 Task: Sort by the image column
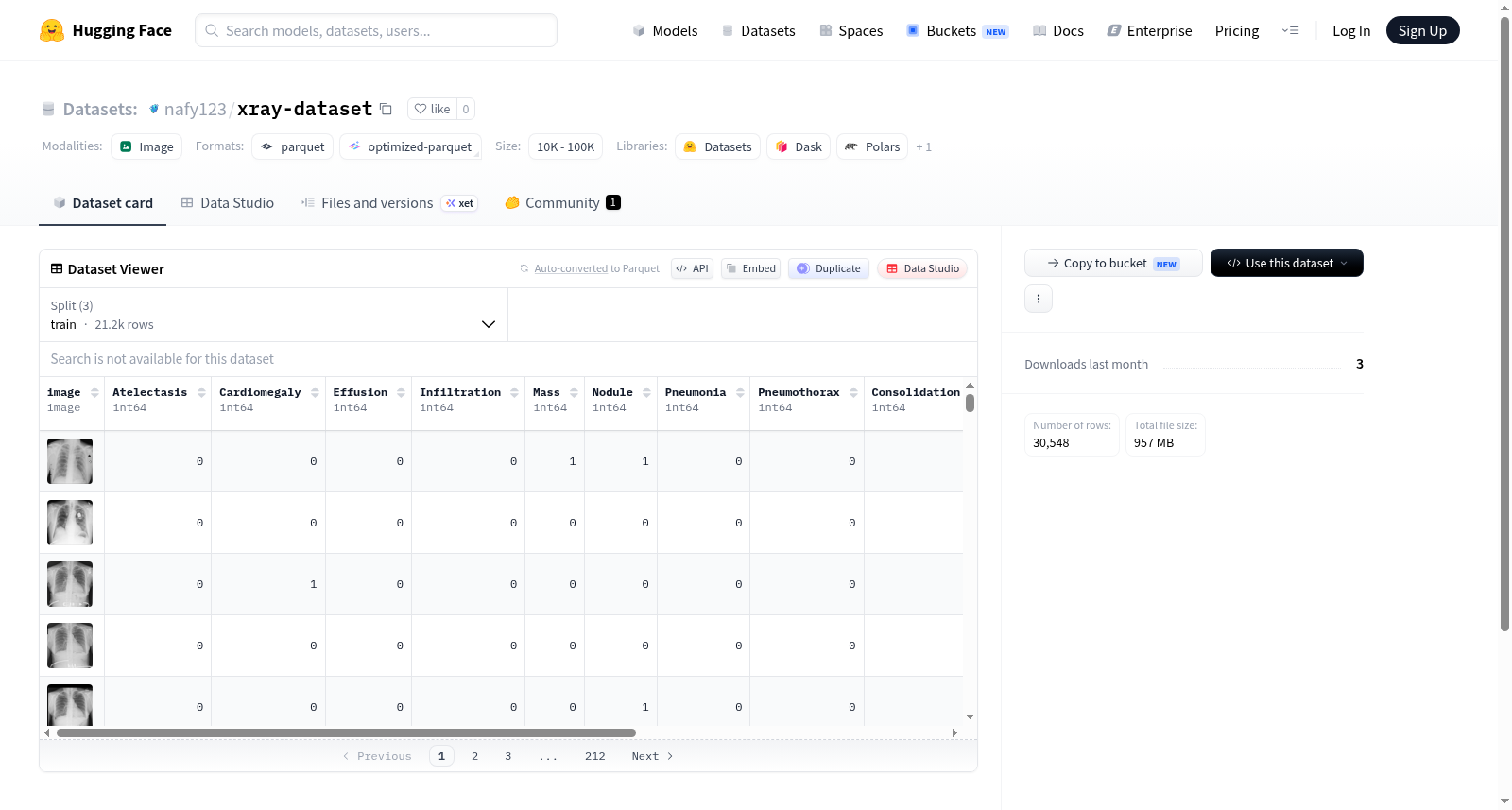94,392
